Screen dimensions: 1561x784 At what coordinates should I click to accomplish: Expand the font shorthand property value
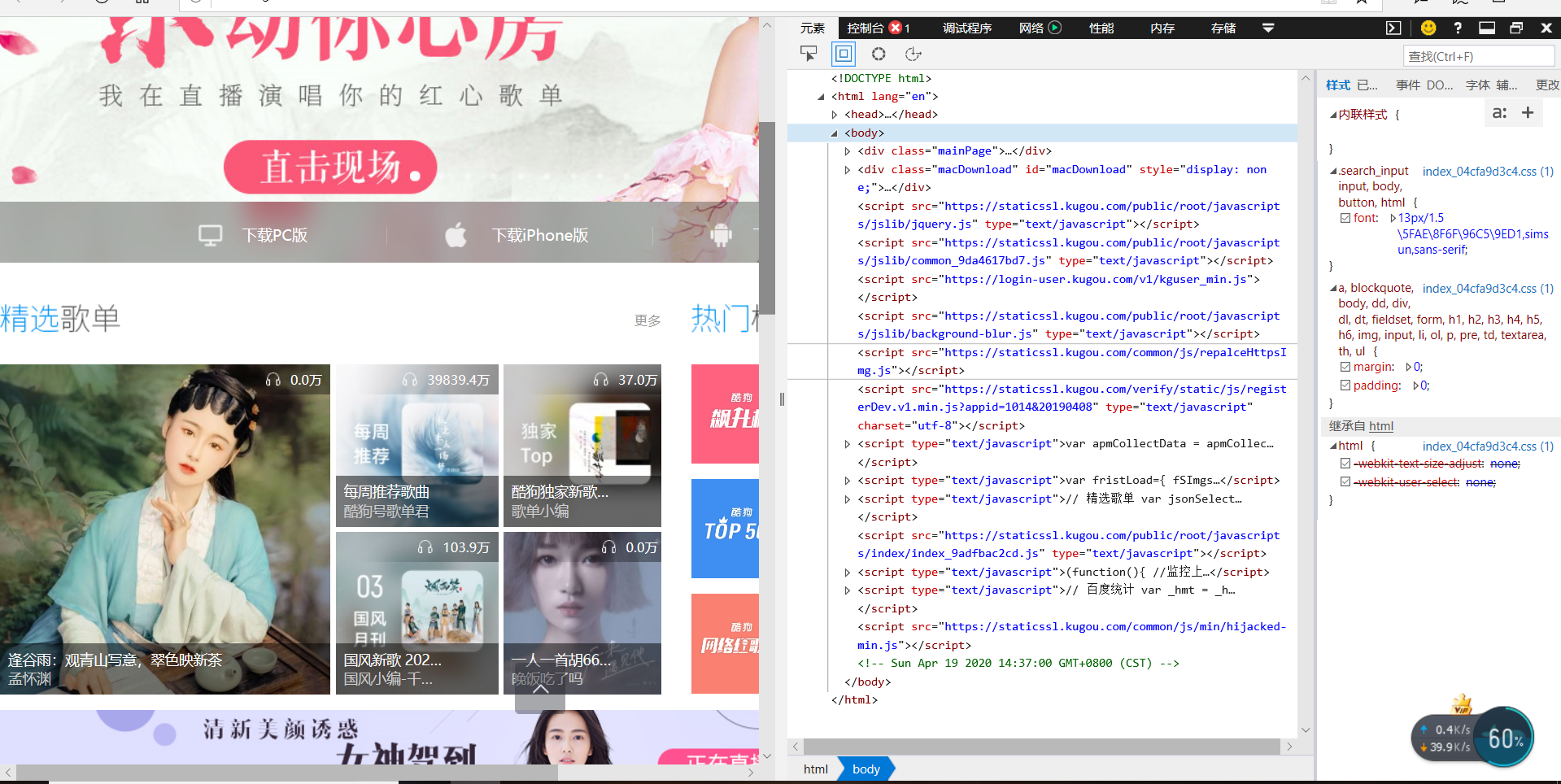(1393, 218)
